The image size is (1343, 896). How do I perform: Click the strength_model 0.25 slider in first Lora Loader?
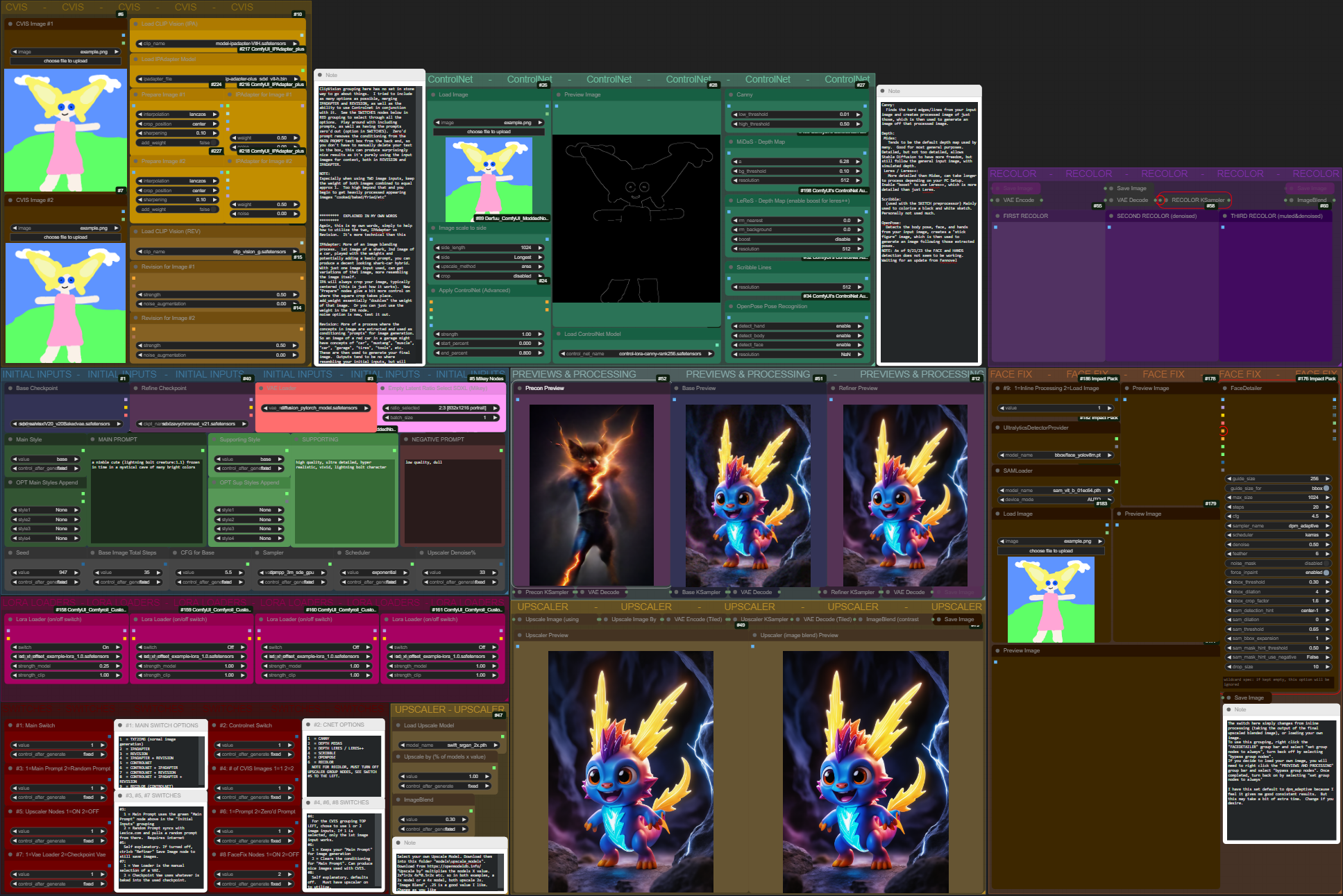tap(66, 666)
